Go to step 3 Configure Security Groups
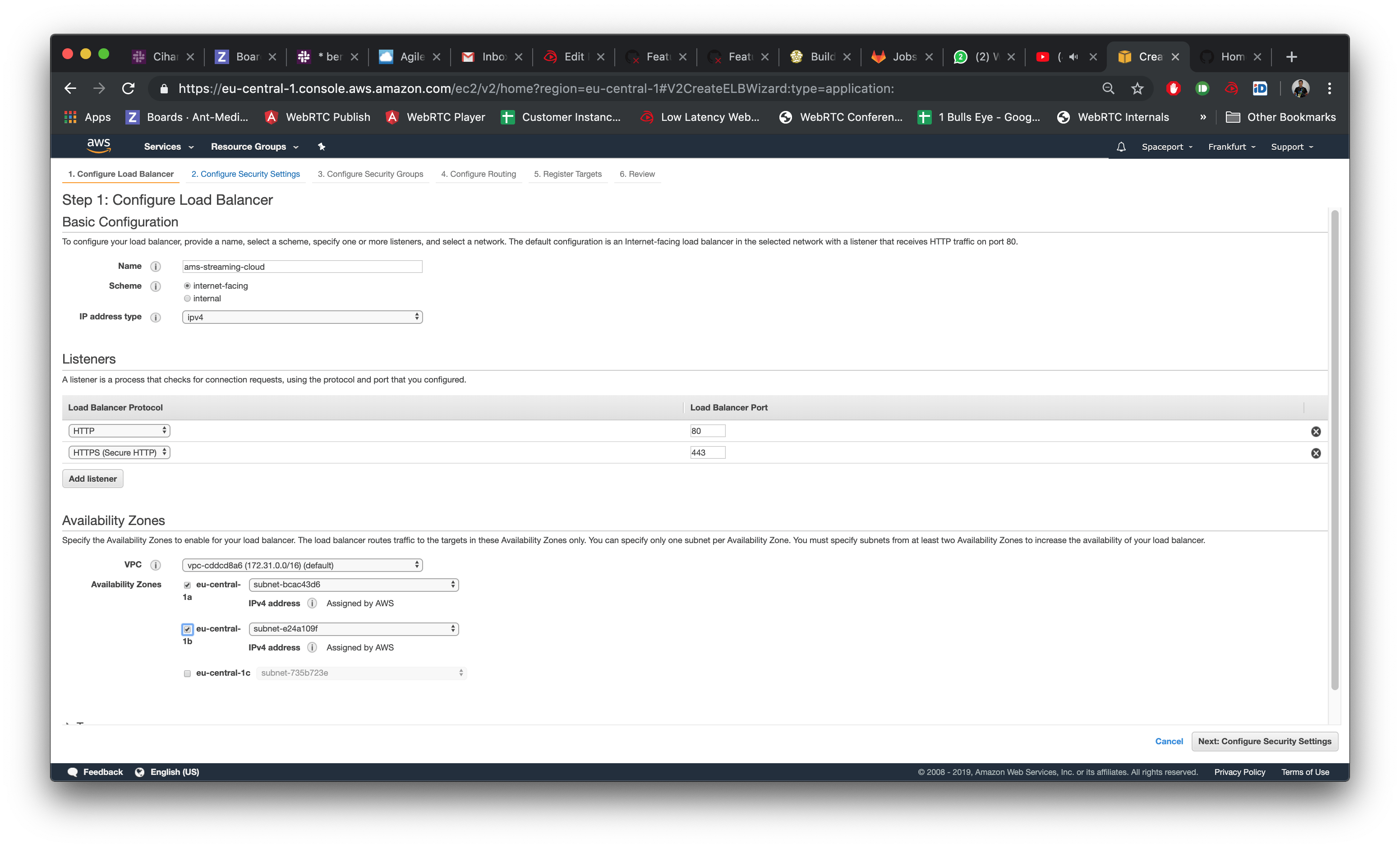 click(370, 174)
